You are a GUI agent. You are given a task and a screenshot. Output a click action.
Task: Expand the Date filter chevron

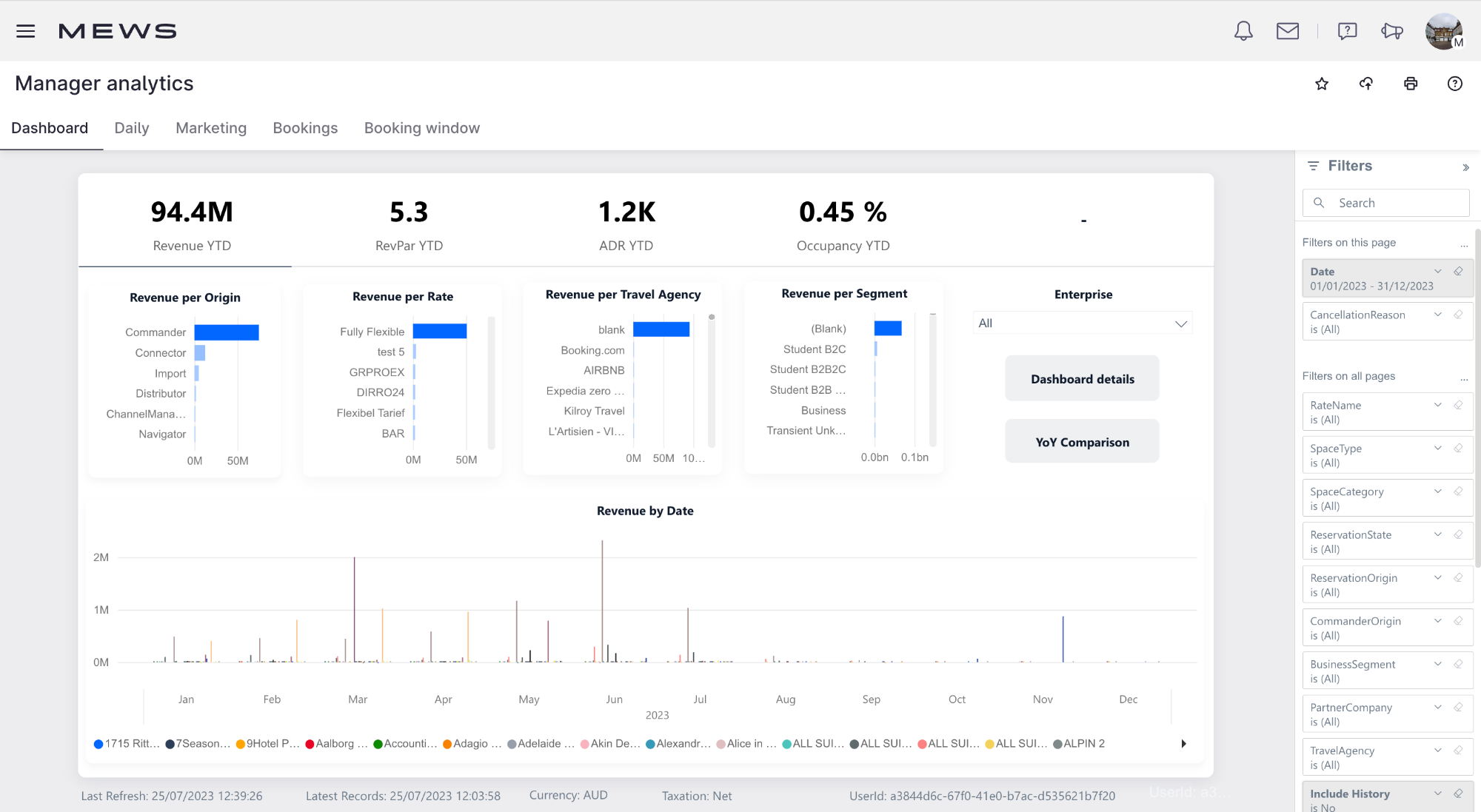[1437, 272]
